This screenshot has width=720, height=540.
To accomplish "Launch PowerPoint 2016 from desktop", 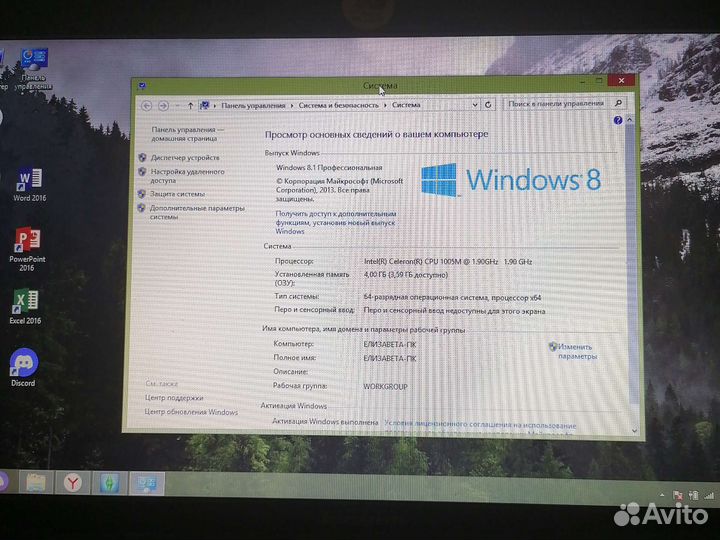I will [x=27, y=249].
